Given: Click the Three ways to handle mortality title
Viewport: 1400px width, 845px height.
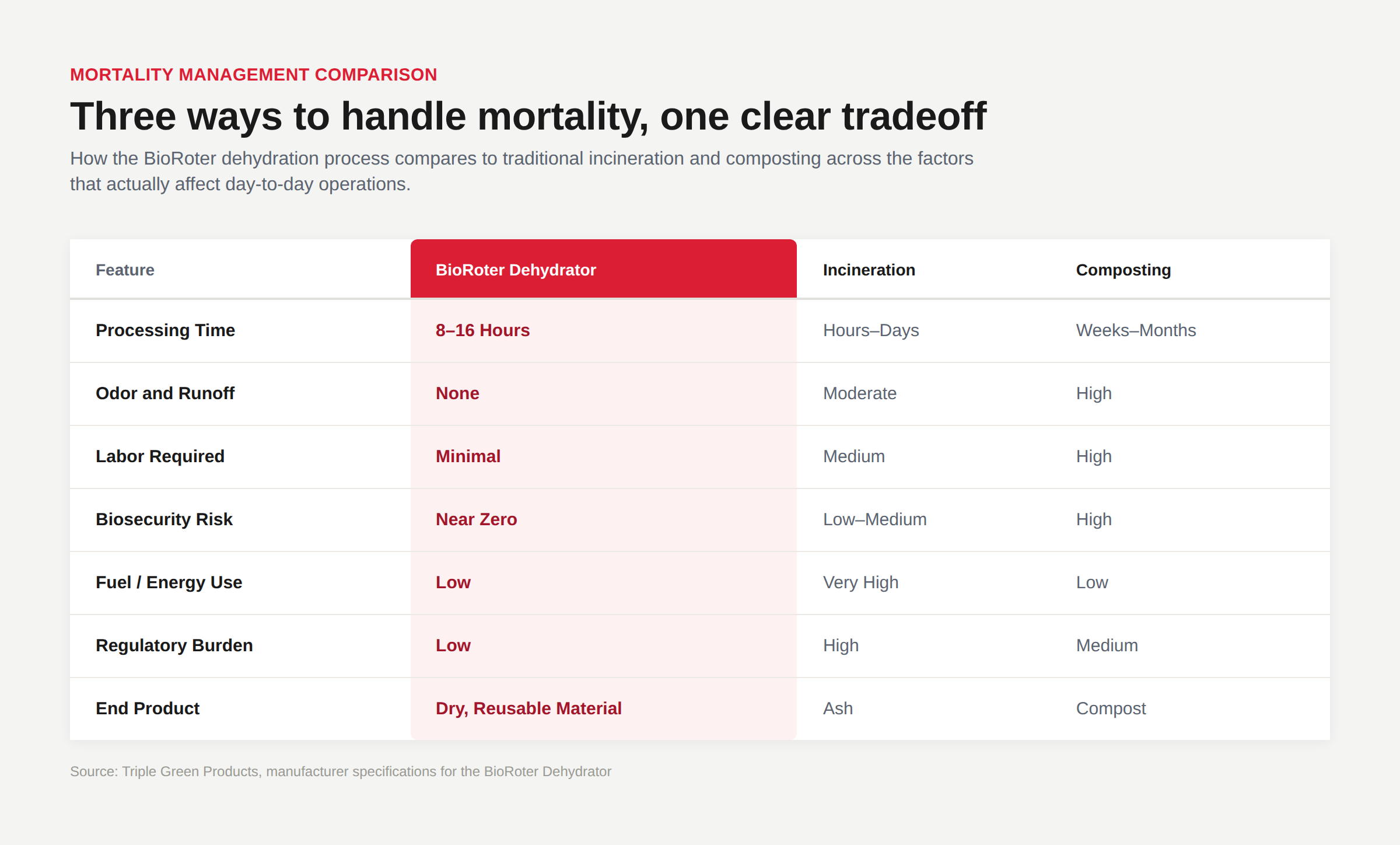Looking at the screenshot, I should 528,116.
